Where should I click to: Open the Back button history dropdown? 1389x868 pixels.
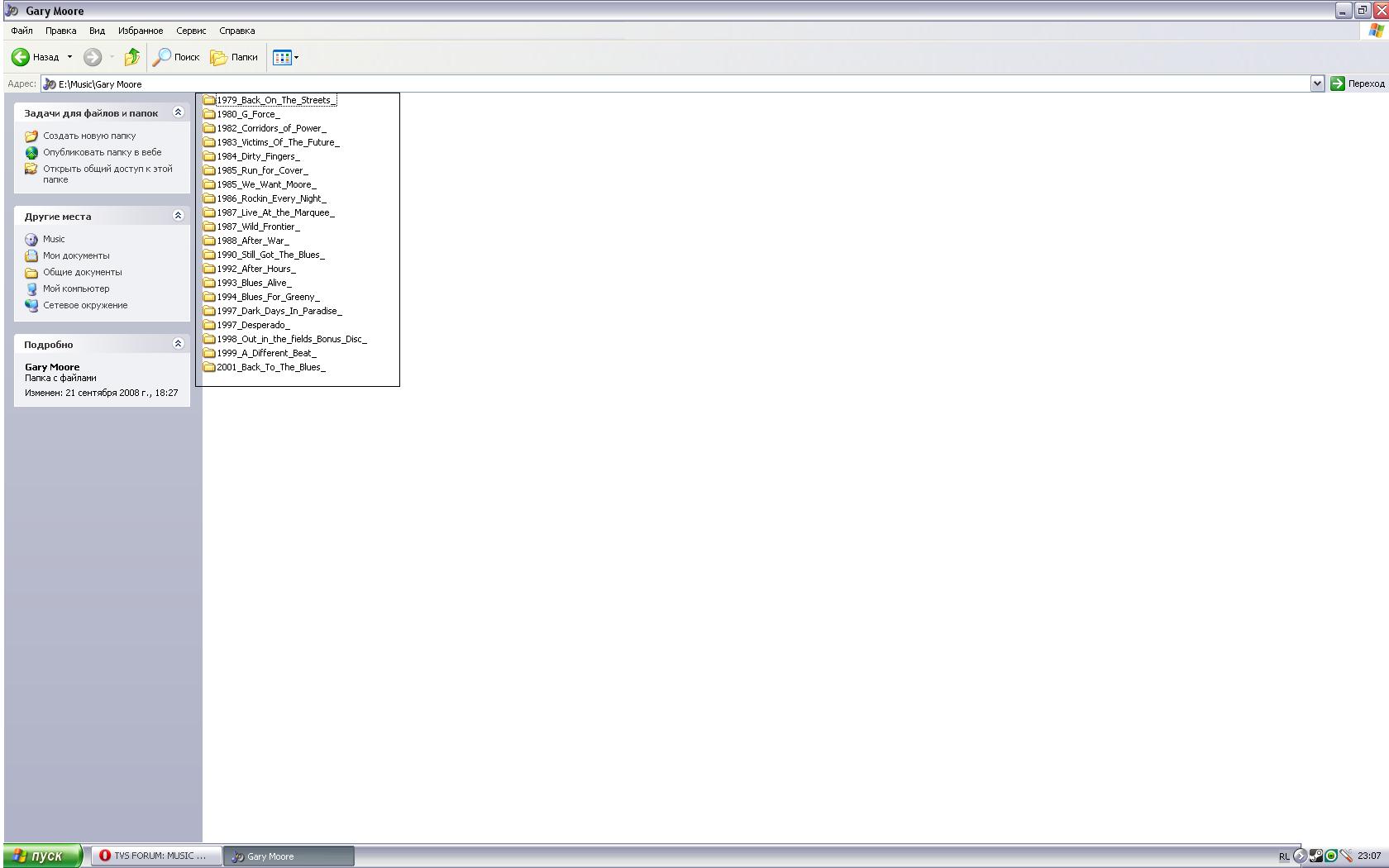(69, 57)
